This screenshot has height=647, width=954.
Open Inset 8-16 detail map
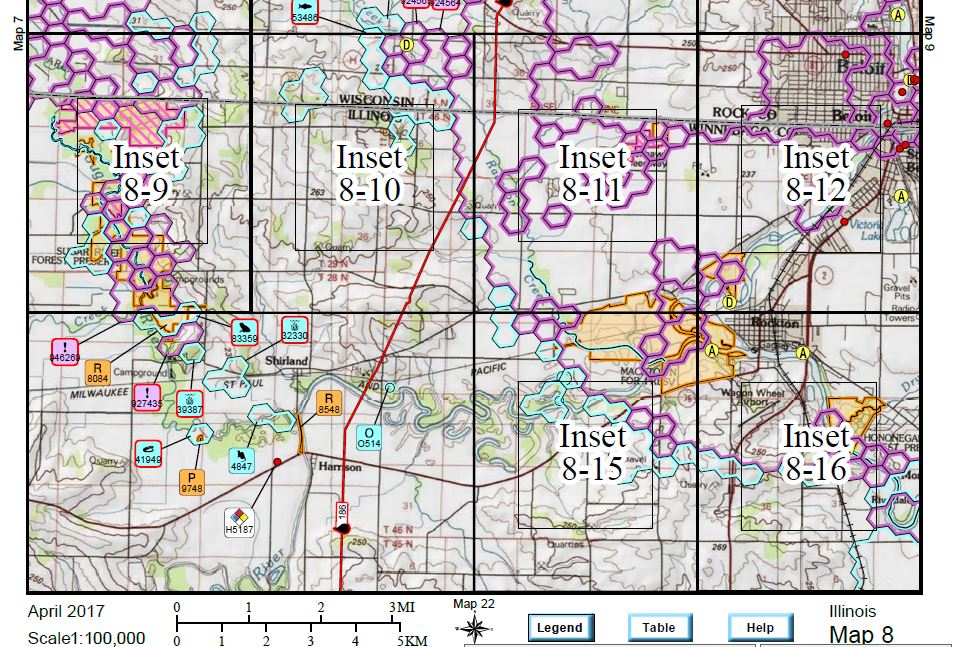pos(809,456)
